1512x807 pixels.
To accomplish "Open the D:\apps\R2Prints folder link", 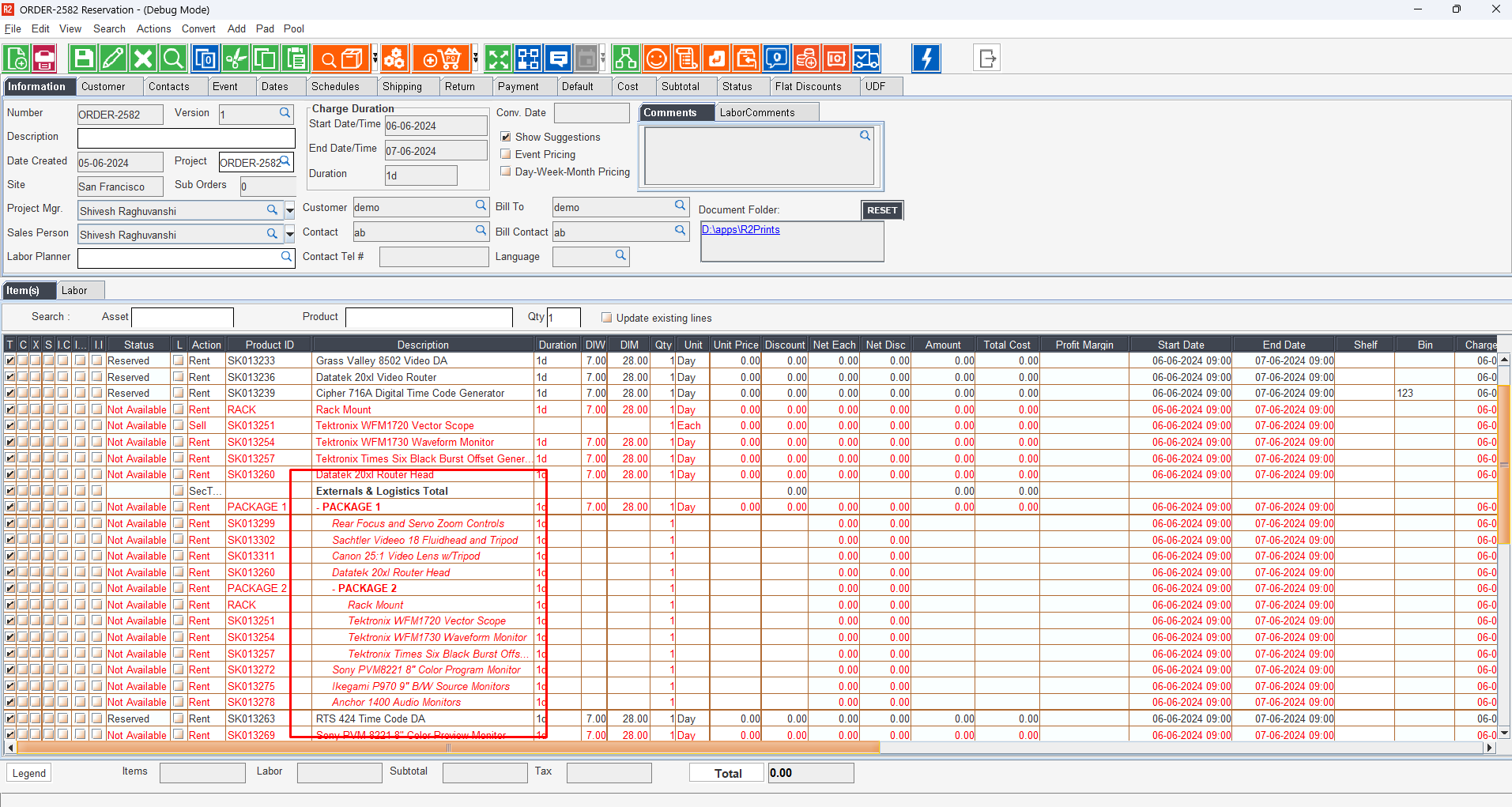I will click(x=741, y=230).
